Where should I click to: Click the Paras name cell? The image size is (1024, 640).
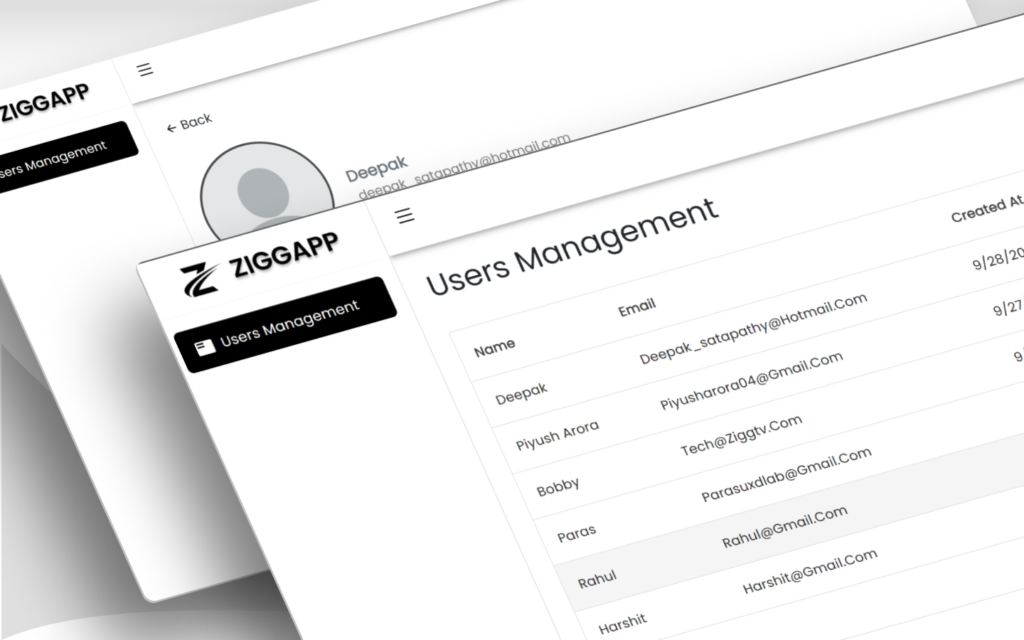(577, 534)
